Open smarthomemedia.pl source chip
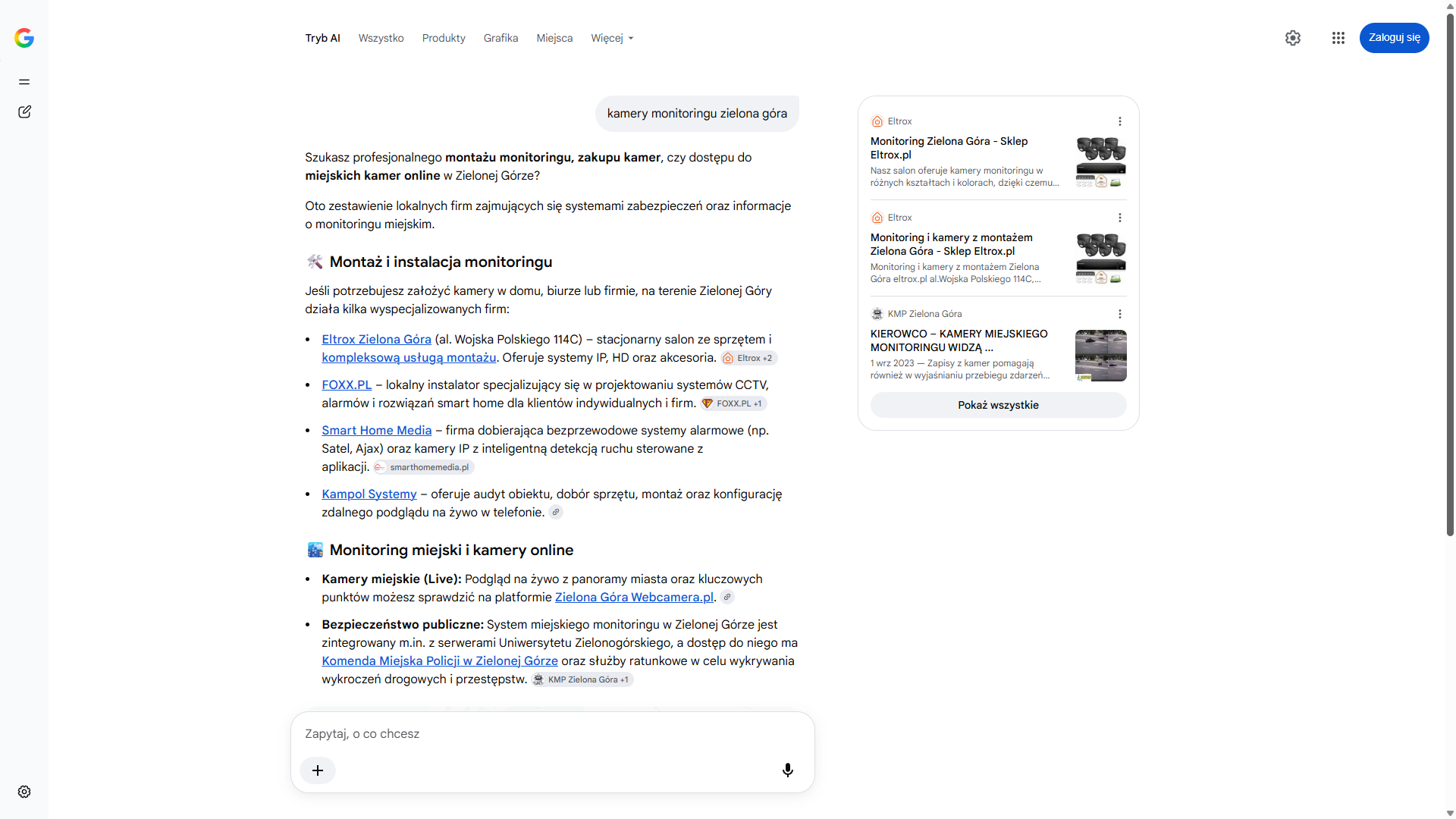The width and height of the screenshot is (1456, 819). point(423,467)
